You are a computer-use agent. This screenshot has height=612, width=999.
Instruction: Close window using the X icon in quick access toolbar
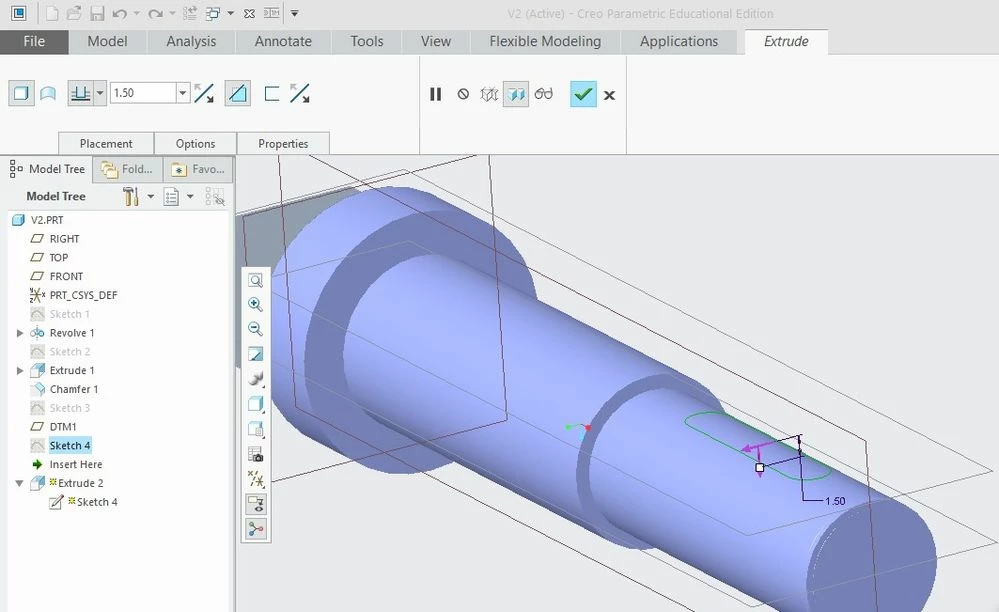click(250, 13)
